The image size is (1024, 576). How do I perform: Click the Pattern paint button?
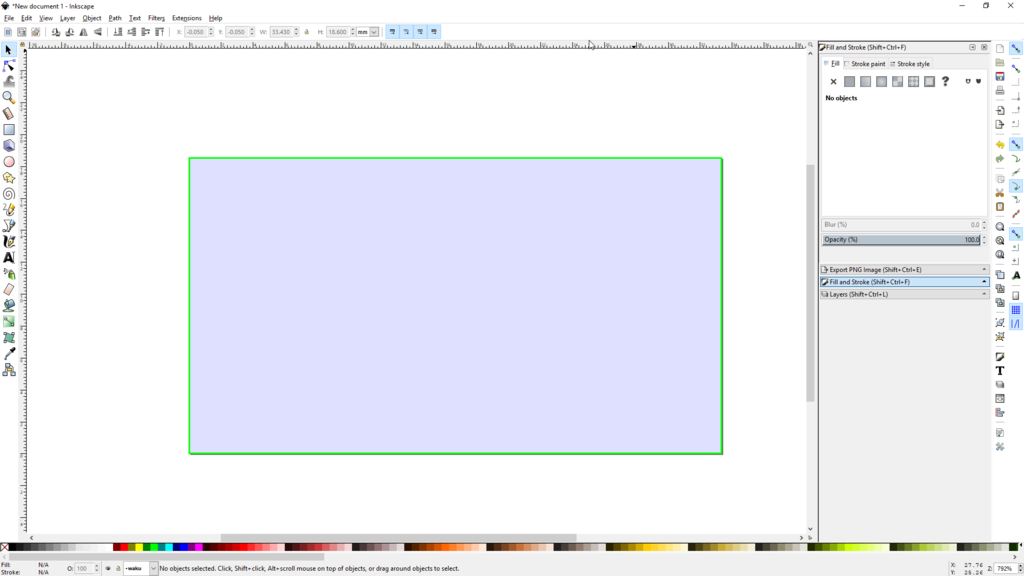(x=913, y=82)
